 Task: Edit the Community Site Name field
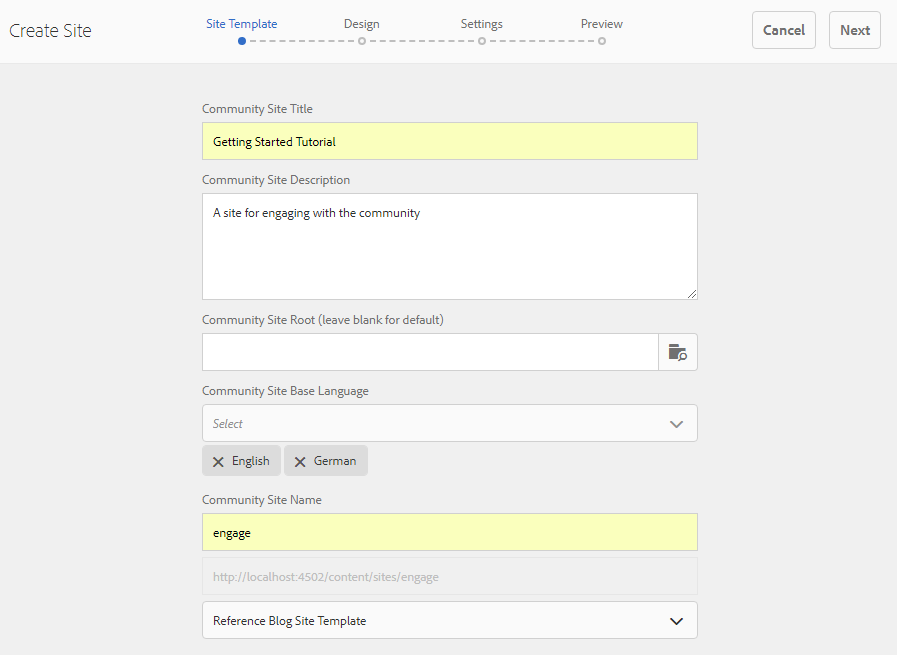[449, 532]
